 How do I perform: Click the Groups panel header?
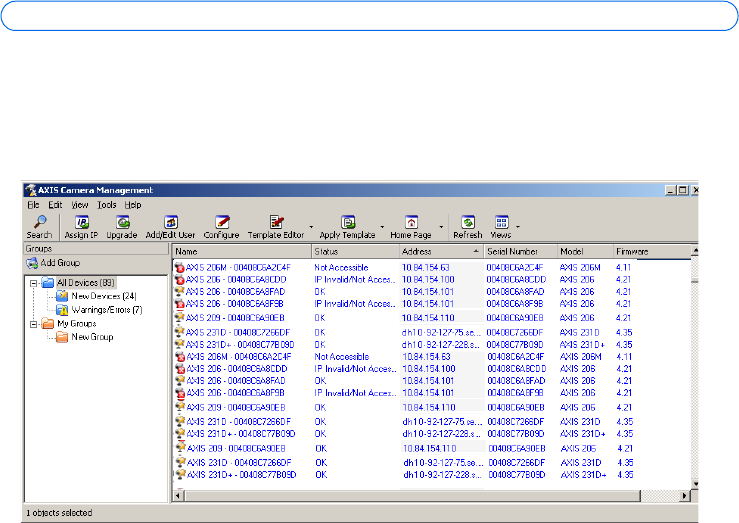coord(96,249)
